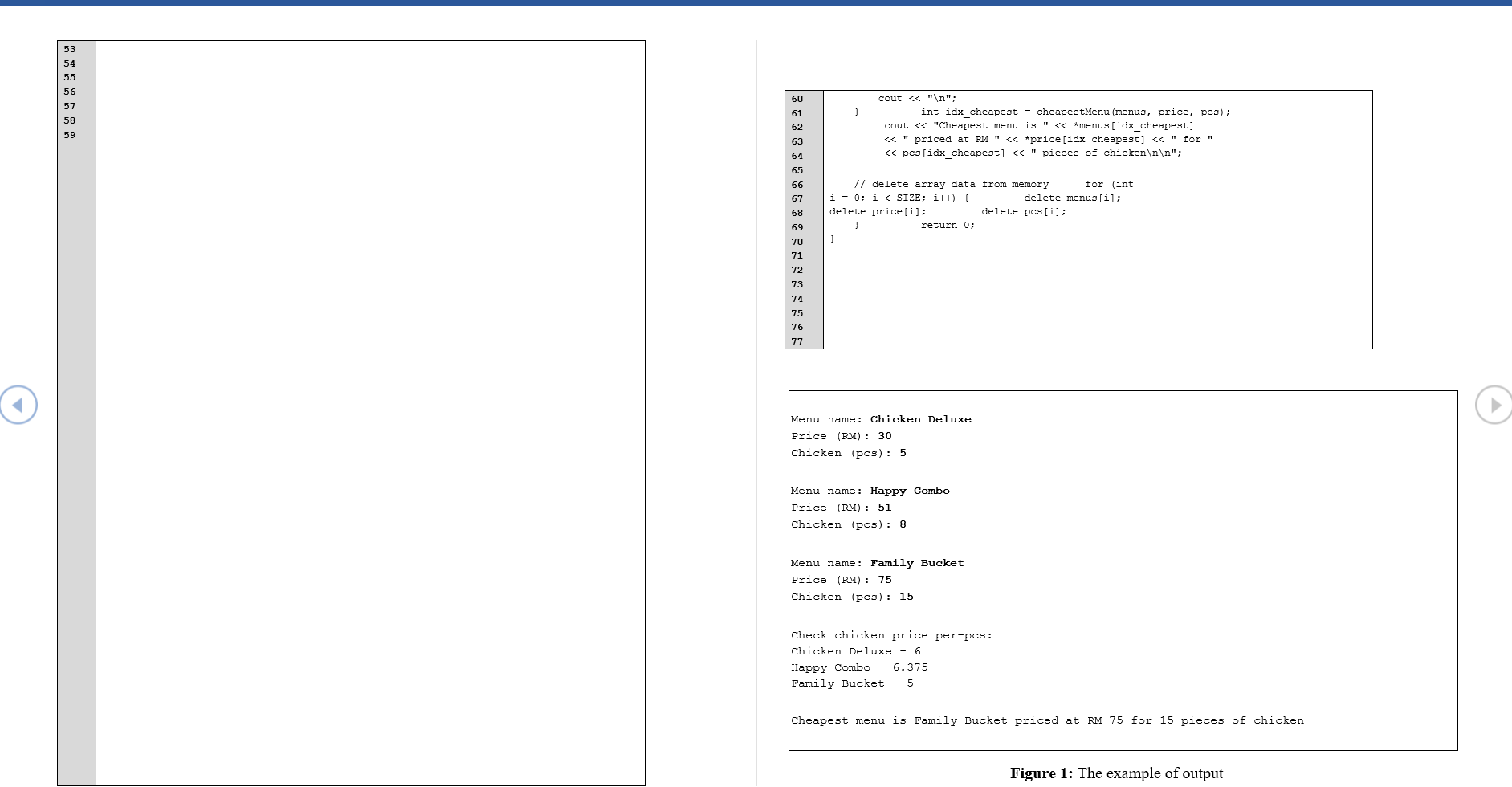1512x787 pixels.
Task: Select the blue bar at the top
Action: 756,3
